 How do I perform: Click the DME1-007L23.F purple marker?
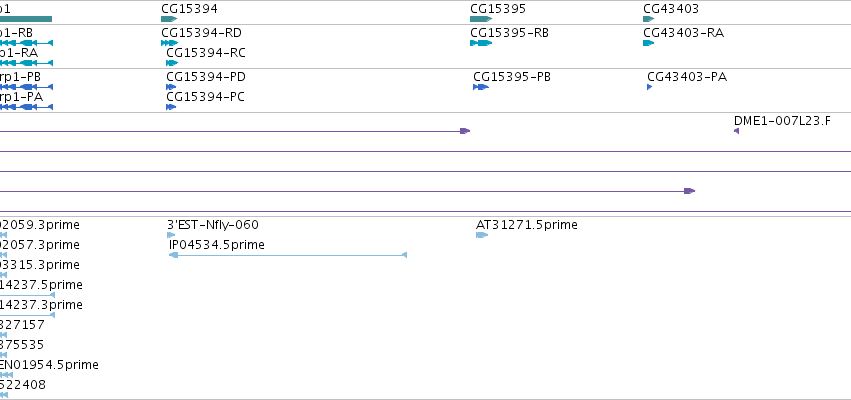(736, 131)
